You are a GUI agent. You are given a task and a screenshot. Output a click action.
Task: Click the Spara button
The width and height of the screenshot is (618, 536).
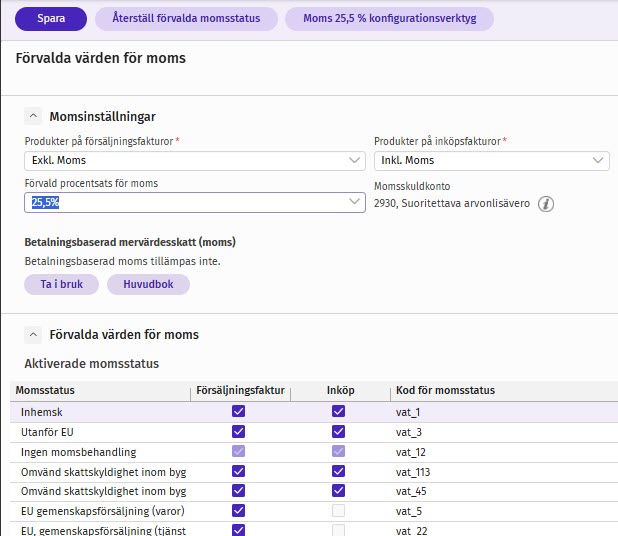[51, 19]
